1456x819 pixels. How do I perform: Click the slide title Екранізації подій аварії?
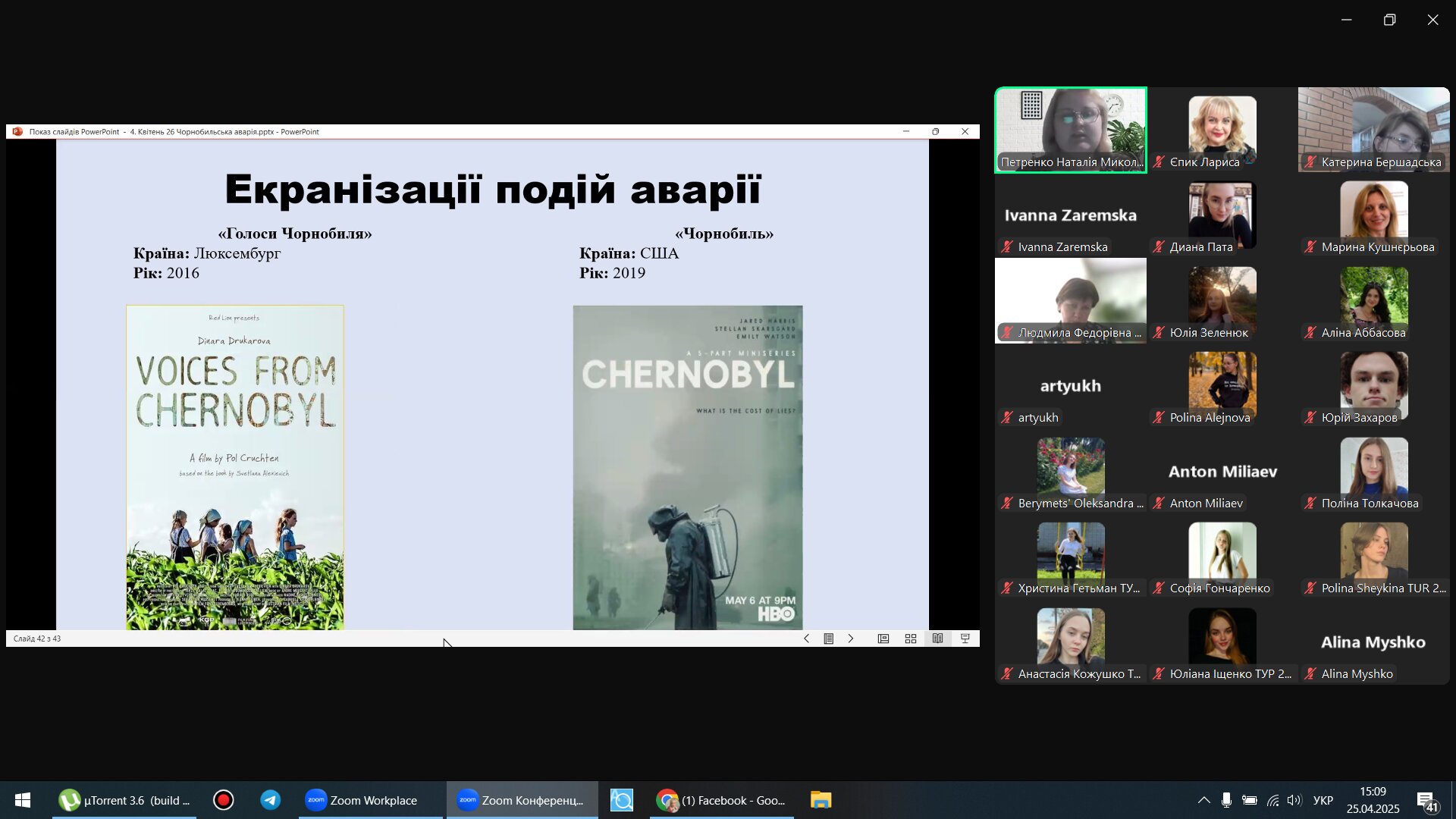pos(493,189)
